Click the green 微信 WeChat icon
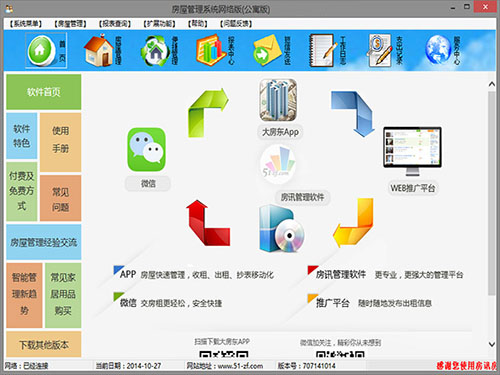Screen dimensions: 500x375 [146, 149]
